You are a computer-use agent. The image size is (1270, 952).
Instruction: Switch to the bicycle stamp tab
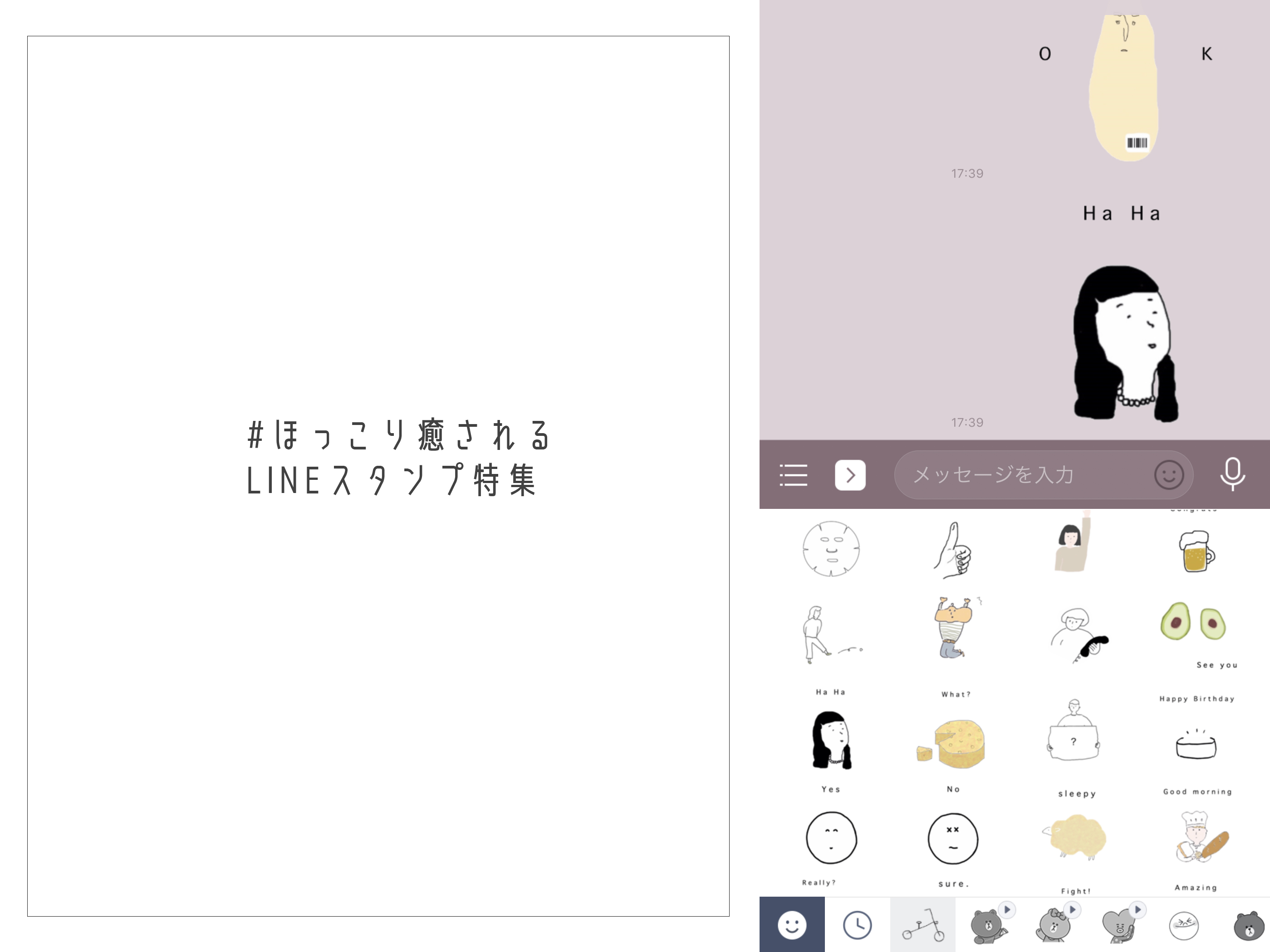click(921, 925)
